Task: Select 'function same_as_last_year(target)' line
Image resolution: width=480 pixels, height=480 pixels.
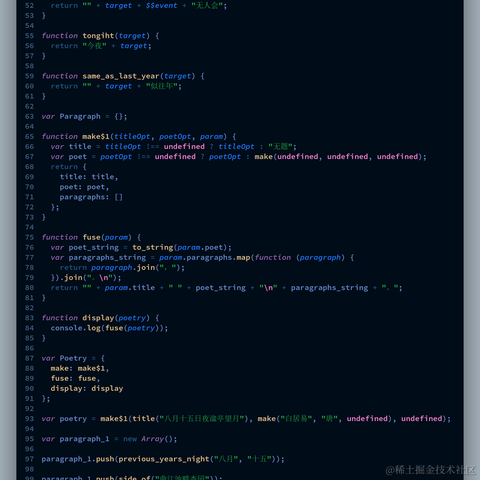Action: [123, 76]
